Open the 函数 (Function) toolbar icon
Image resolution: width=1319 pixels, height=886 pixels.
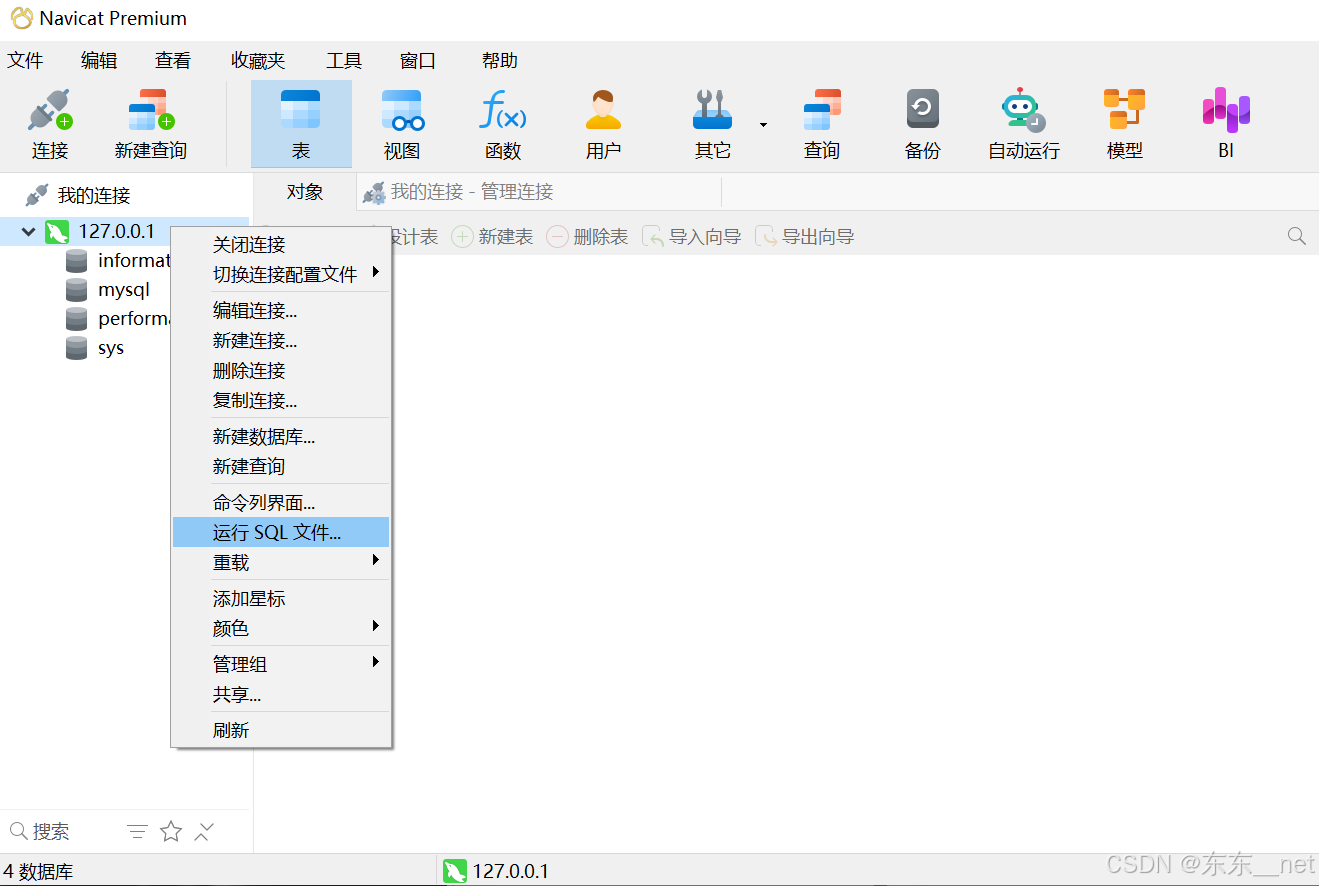[x=503, y=124]
